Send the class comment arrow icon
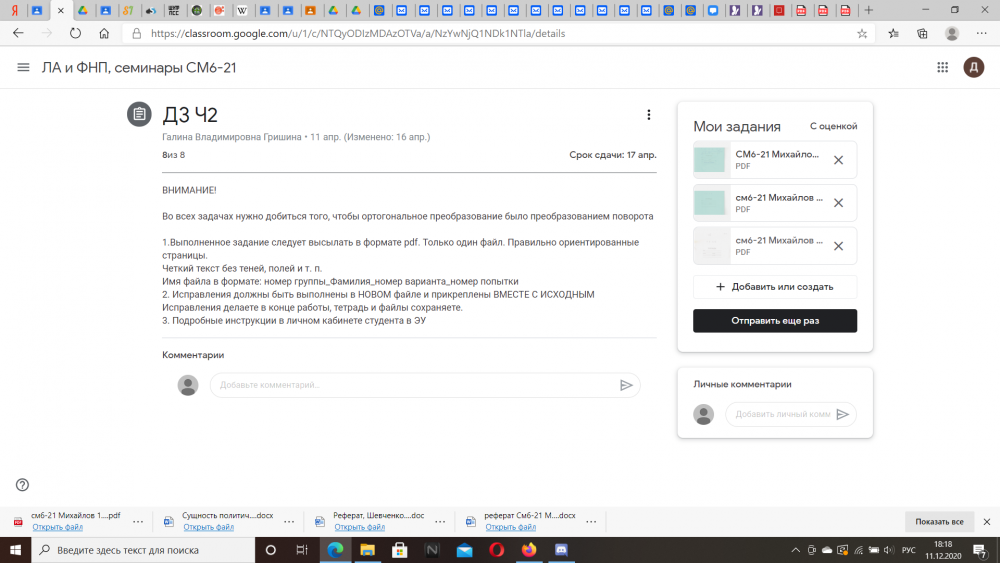Viewport: 1000px width, 563px height. [626, 385]
